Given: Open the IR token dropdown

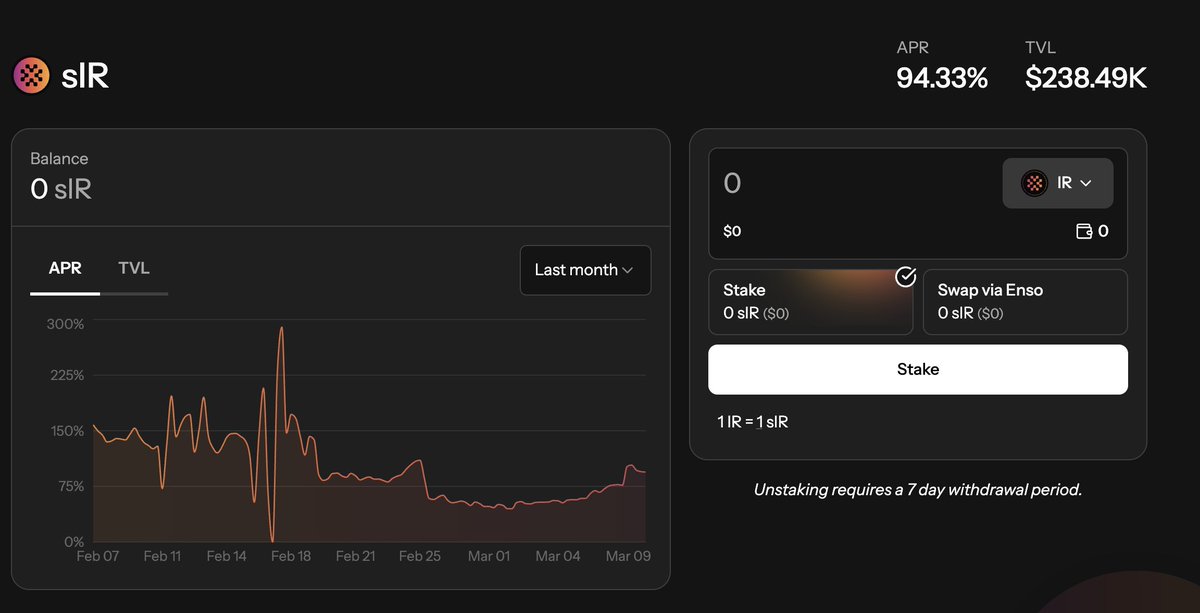Looking at the screenshot, I should pyautogui.click(x=1058, y=183).
